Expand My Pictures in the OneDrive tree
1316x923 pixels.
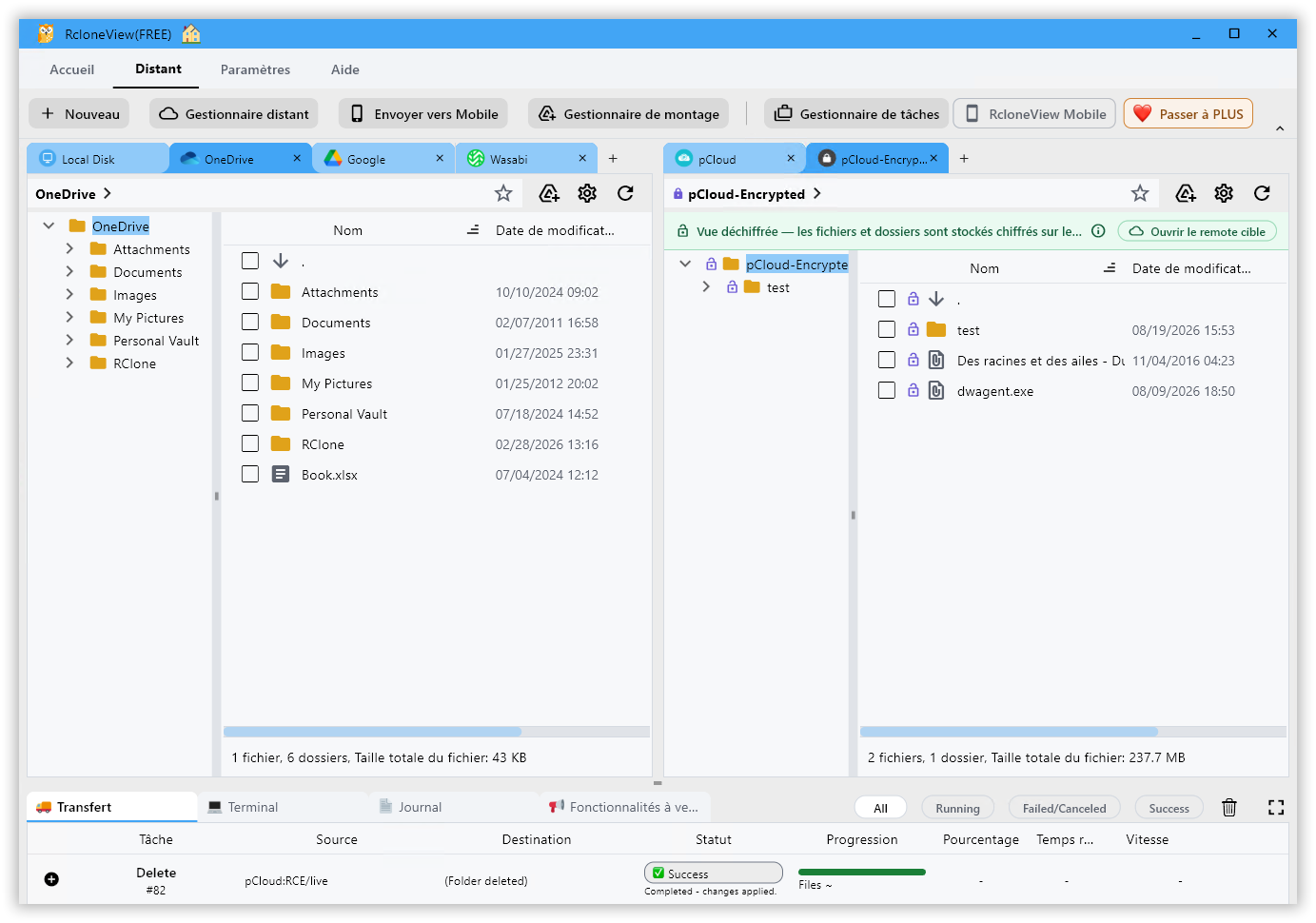pos(69,317)
